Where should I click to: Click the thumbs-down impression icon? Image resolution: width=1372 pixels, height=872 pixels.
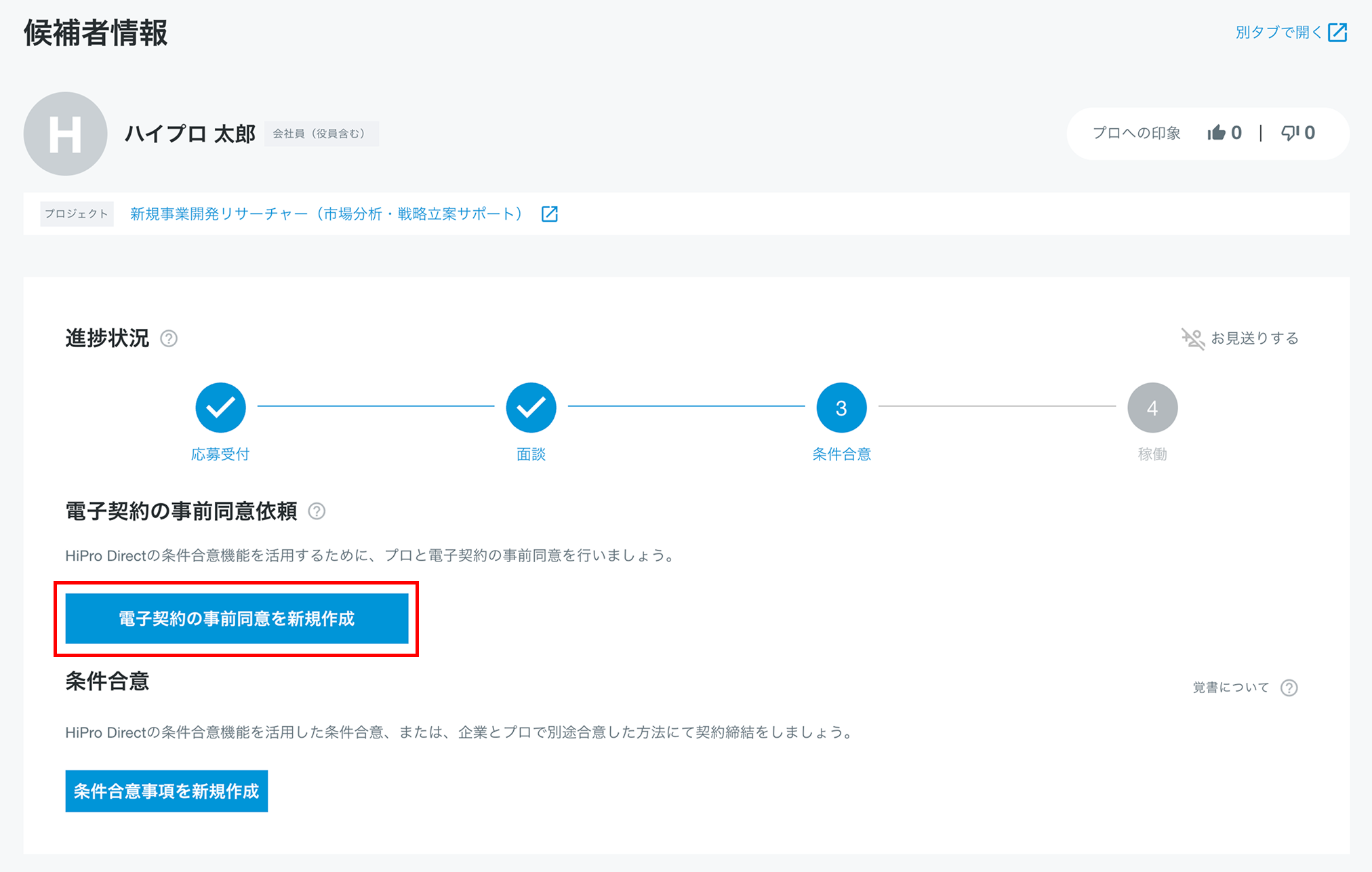pyautogui.click(x=1289, y=133)
